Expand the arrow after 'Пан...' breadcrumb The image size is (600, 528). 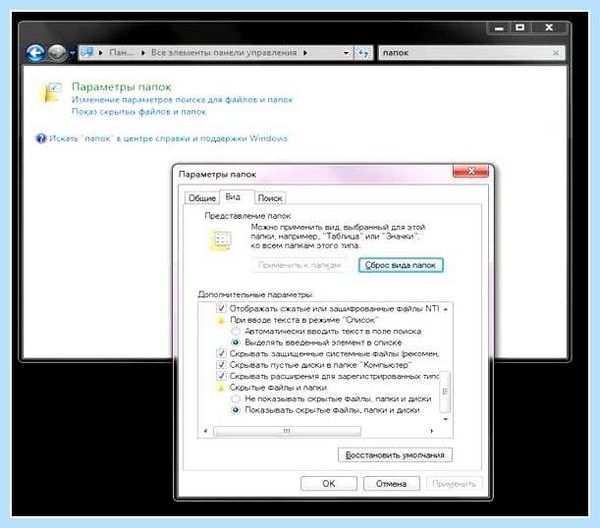click(143, 53)
